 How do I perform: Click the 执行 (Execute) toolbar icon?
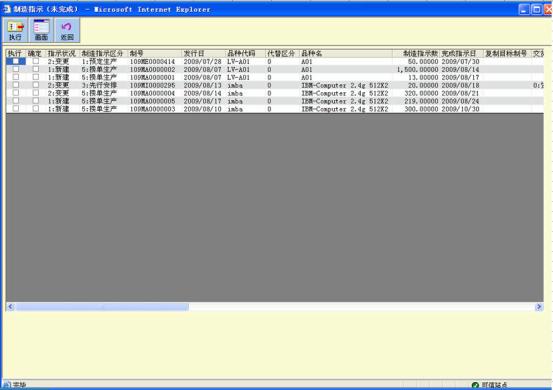[15, 30]
